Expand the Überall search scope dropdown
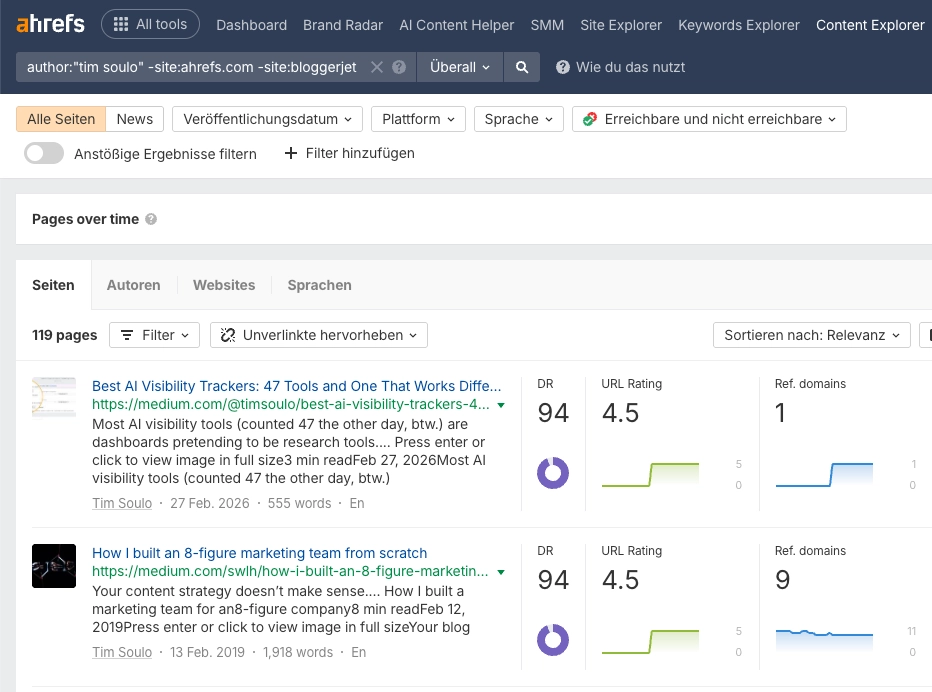This screenshot has height=692, width=932. click(460, 67)
